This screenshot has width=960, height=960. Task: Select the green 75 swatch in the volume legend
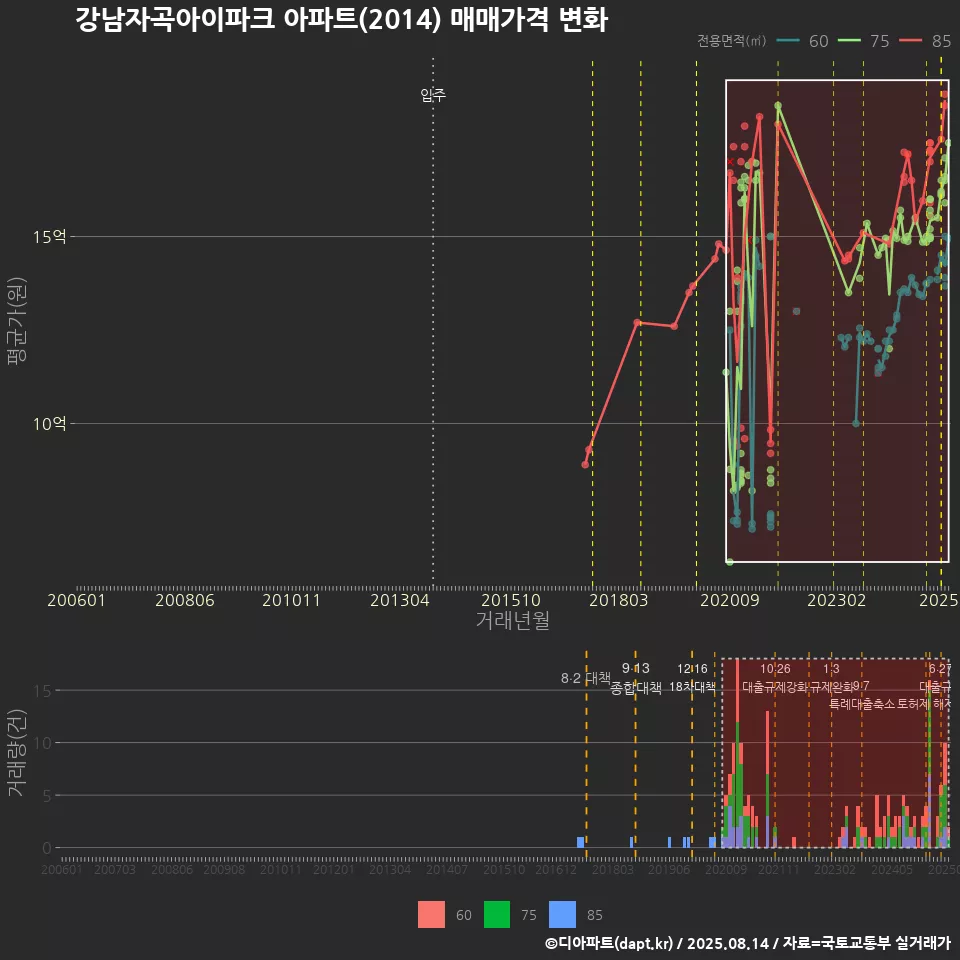point(497,915)
